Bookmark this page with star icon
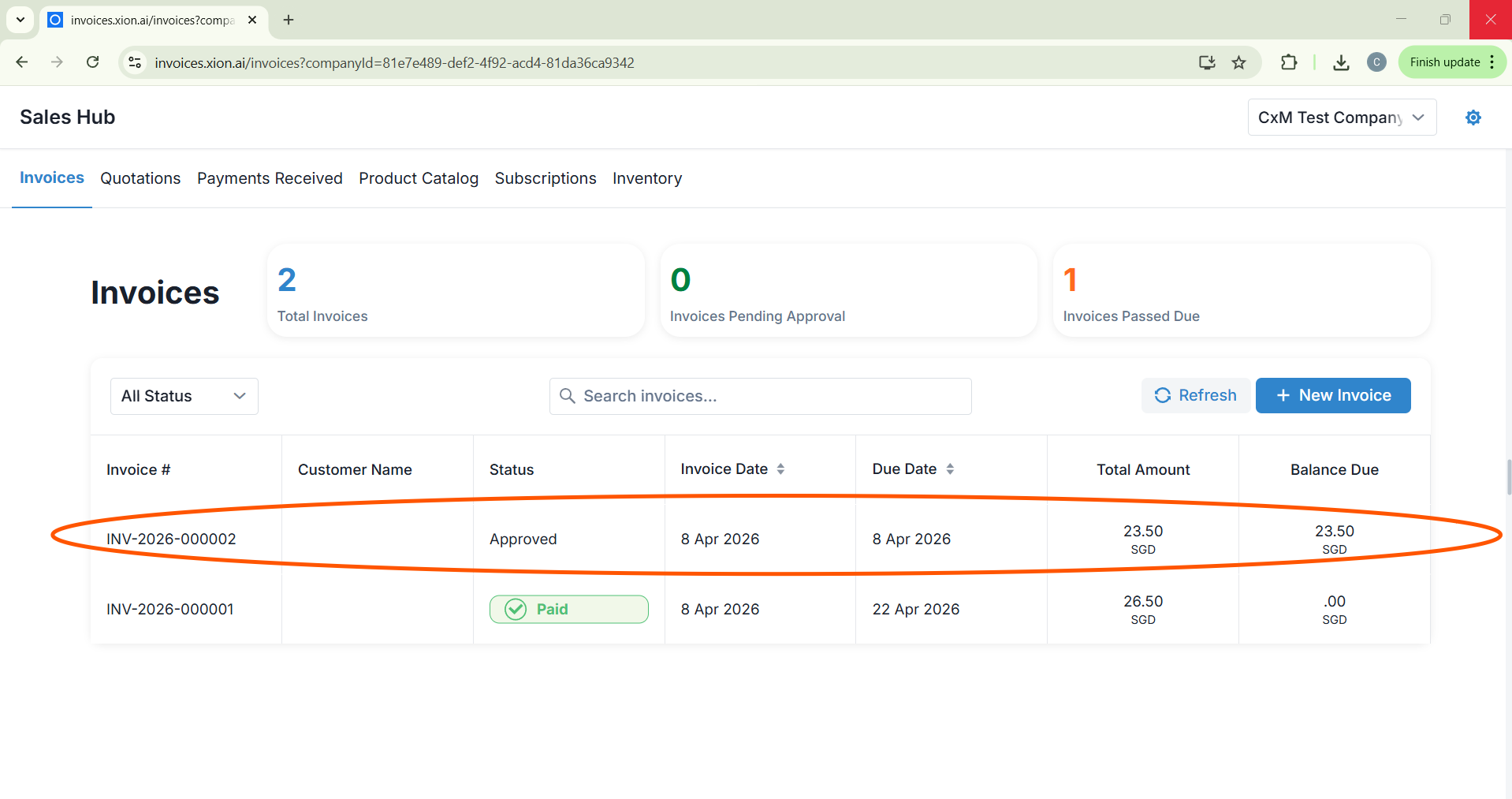Viewport: 1512px width, 799px height. (1239, 62)
